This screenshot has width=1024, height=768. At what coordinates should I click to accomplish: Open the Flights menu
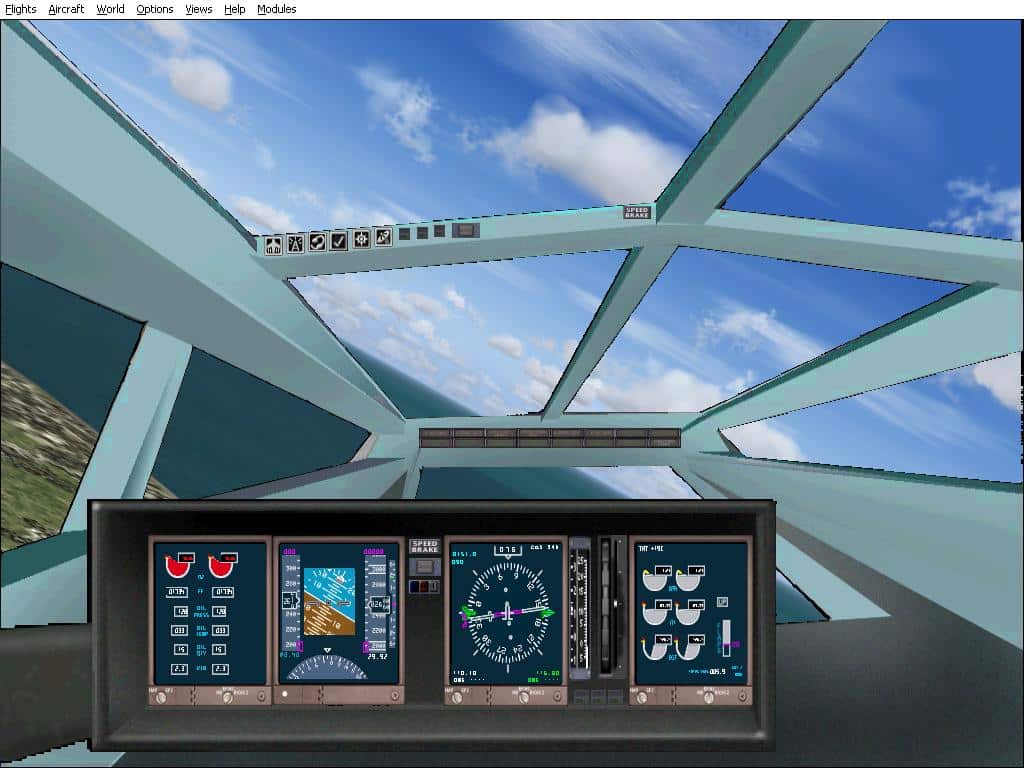pyautogui.click(x=19, y=9)
